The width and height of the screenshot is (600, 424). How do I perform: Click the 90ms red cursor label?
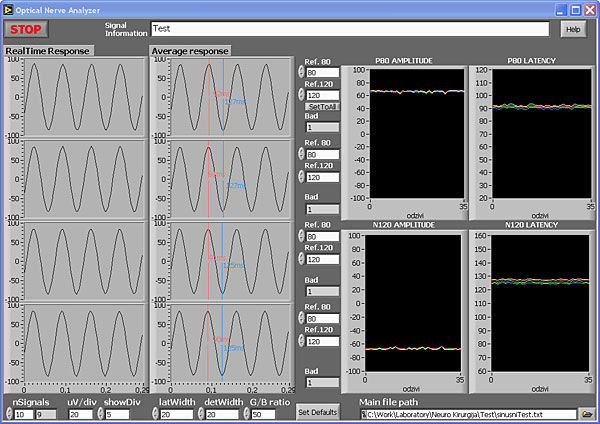point(222,339)
